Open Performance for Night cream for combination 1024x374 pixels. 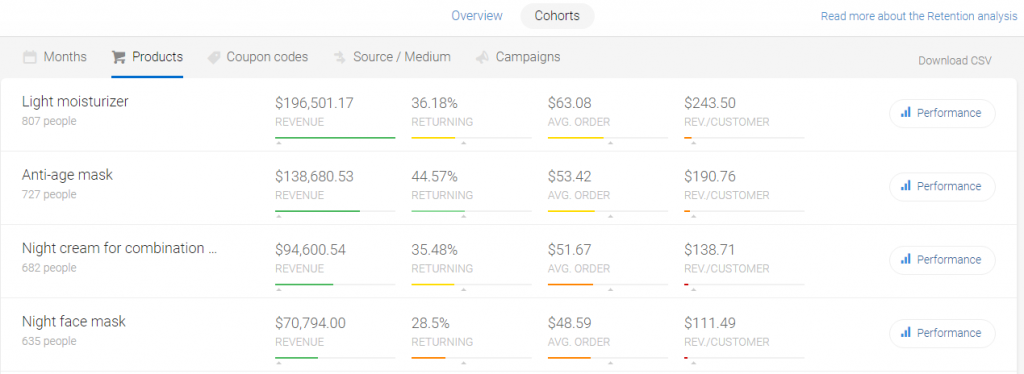(942, 259)
